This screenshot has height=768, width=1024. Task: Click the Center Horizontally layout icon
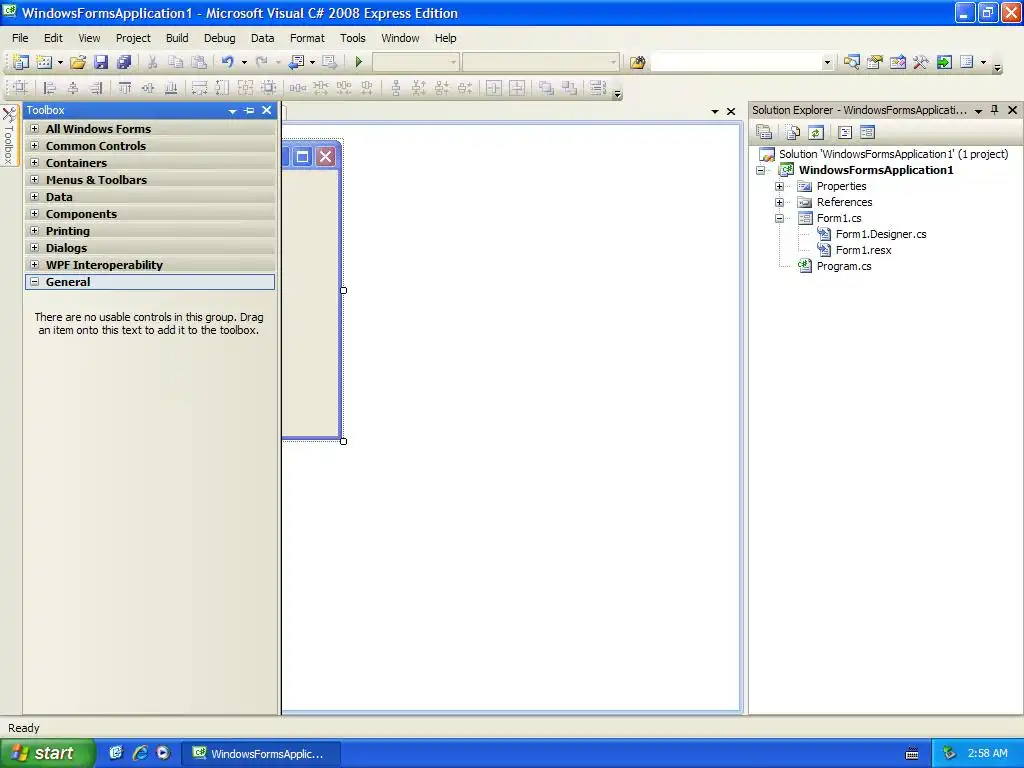(x=494, y=88)
